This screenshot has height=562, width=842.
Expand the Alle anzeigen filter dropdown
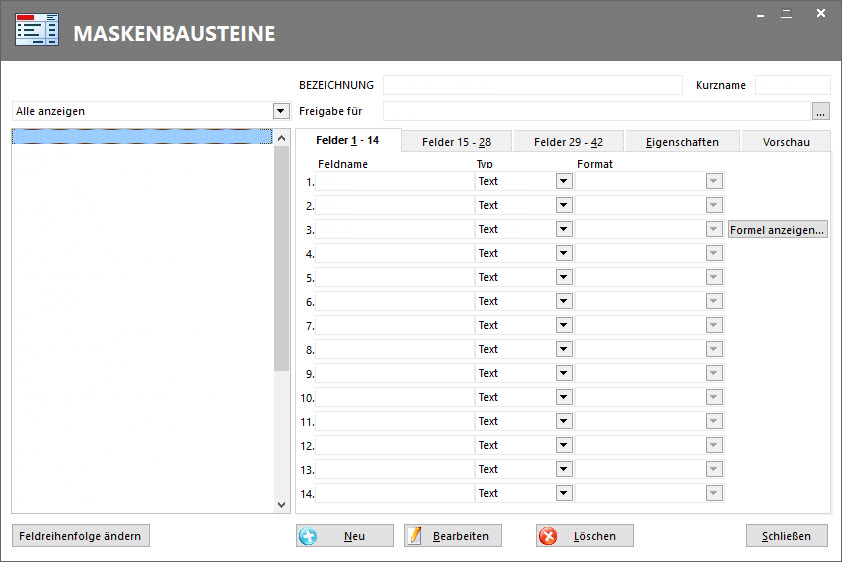281,111
